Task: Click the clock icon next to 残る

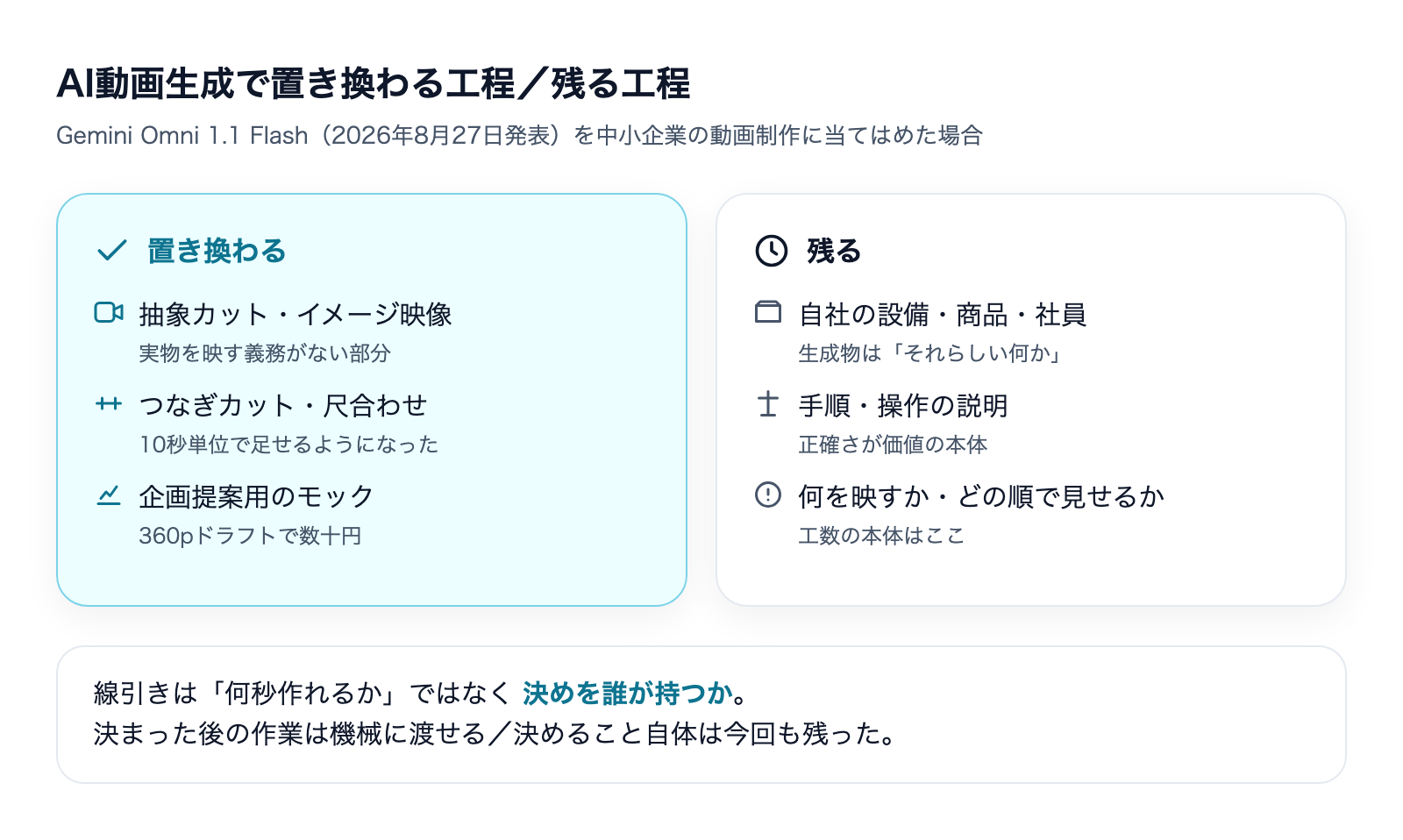Action: [x=772, y=251]
